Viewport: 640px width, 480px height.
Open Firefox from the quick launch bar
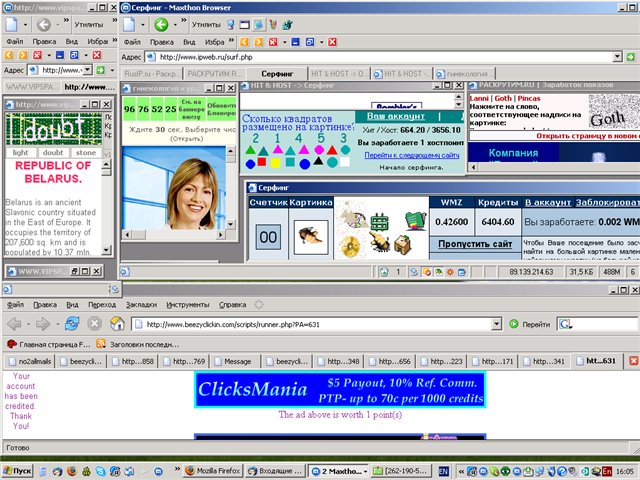coord(71,471)
